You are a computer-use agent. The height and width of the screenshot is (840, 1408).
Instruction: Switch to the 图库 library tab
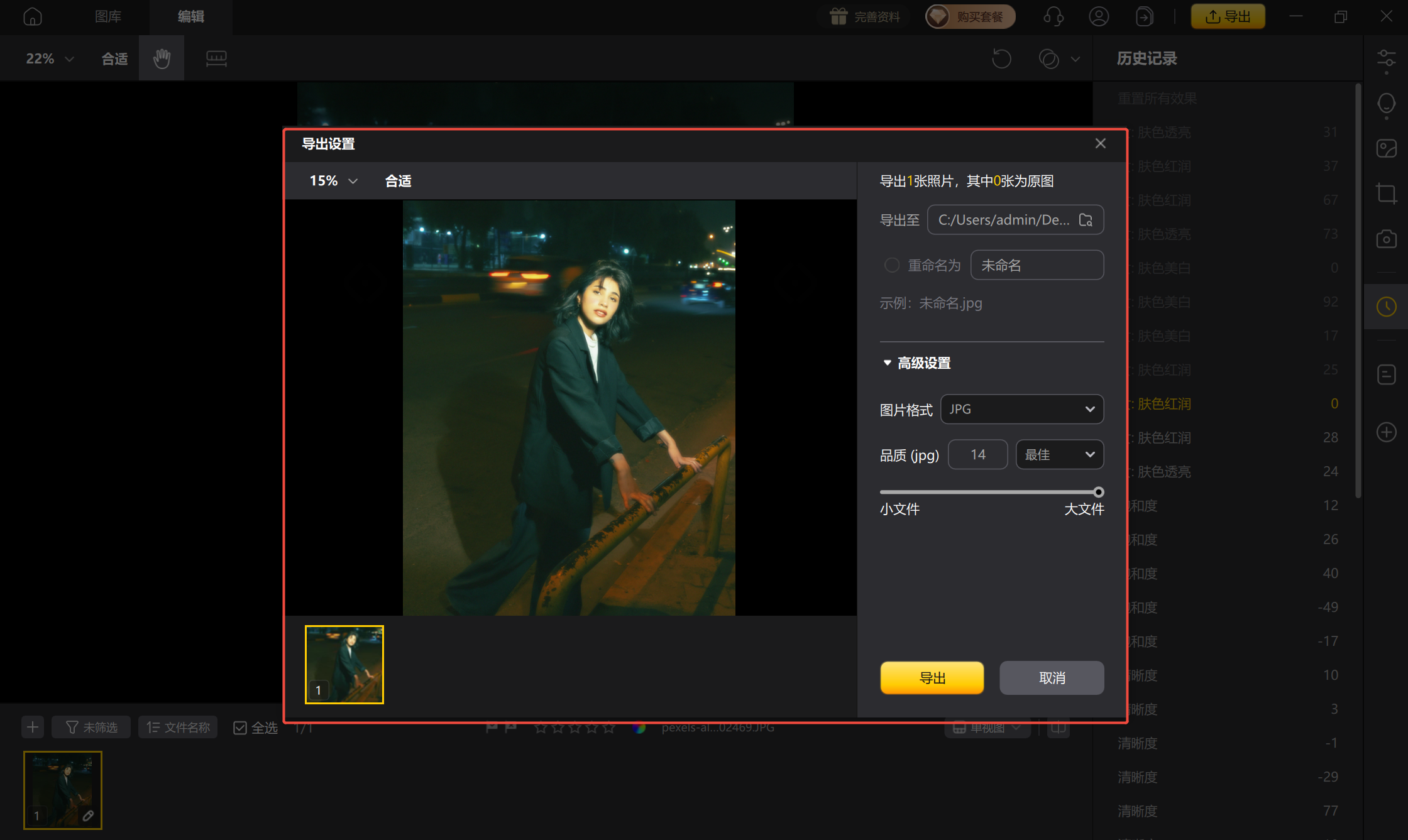coord(108,17)
